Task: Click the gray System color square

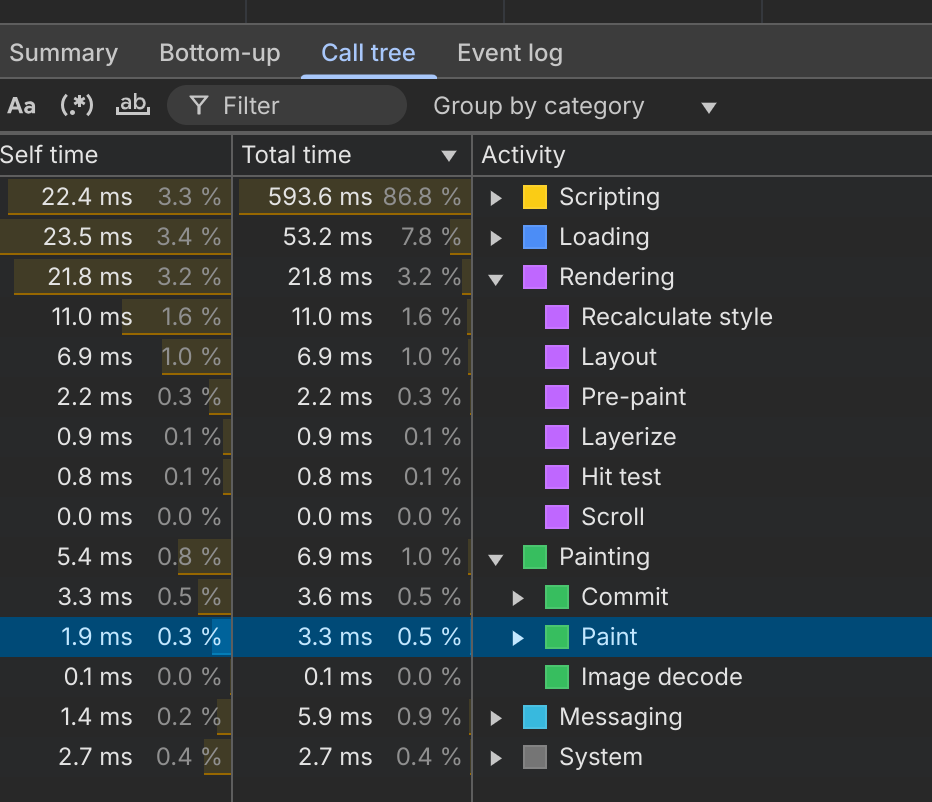Action: [535, 756]
